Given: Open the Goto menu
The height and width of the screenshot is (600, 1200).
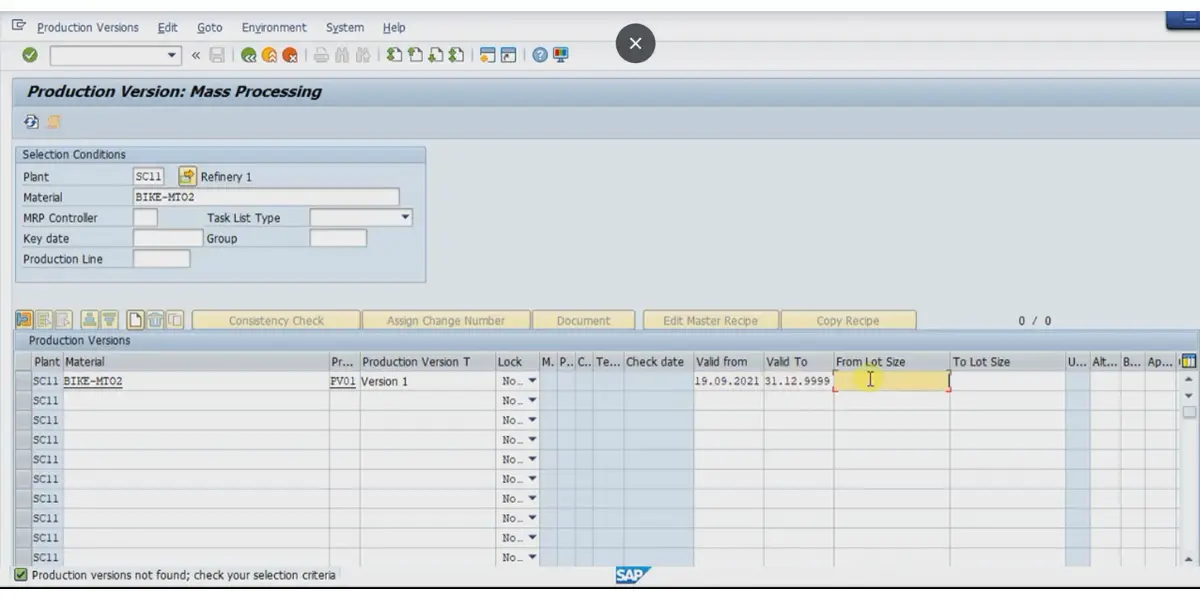Looking at the screenshot, I should [210, 27].
